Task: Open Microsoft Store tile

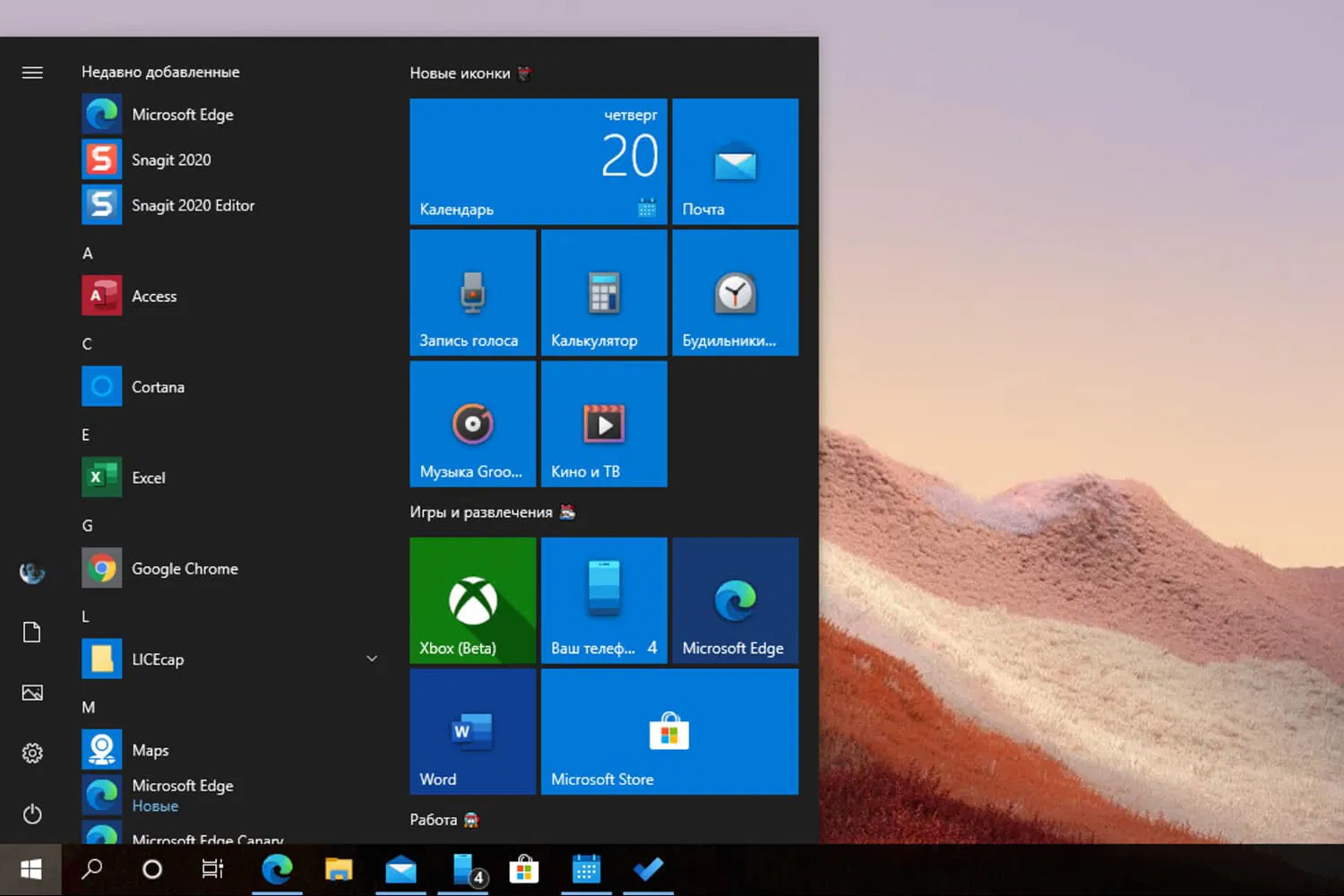Action: 668,731
